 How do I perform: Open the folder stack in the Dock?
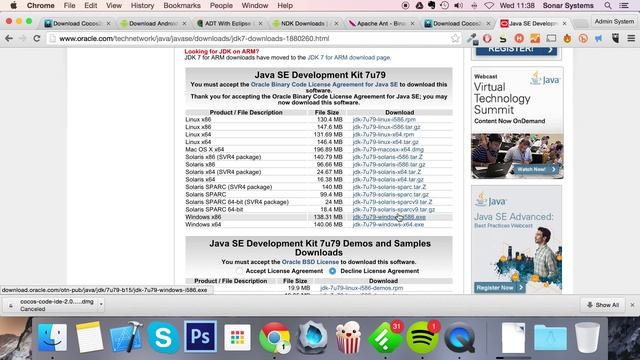coord(550,338)
